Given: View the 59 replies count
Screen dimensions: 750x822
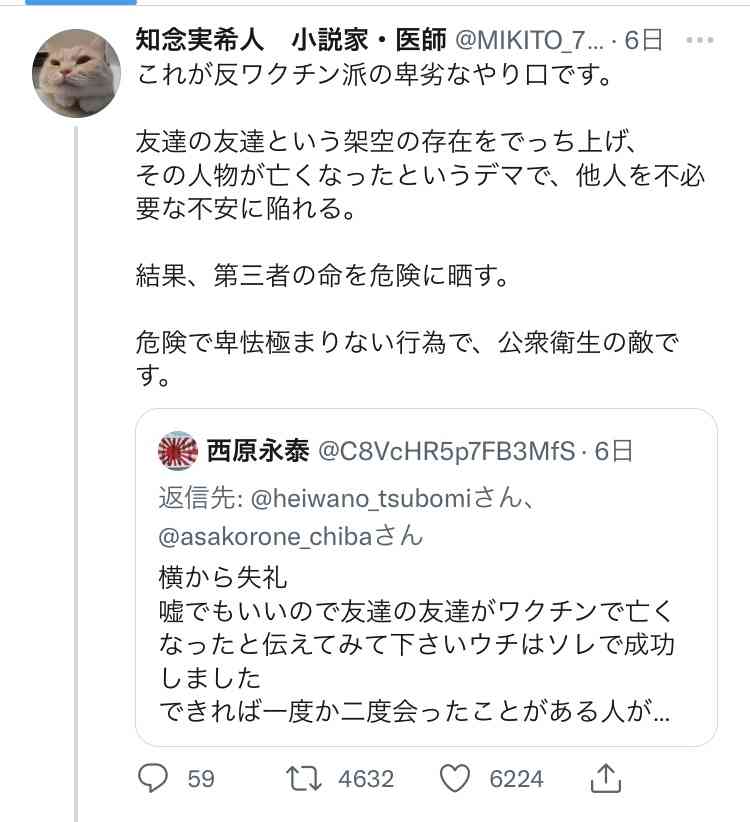Looking at the screenshot, I should pos(201,778).
